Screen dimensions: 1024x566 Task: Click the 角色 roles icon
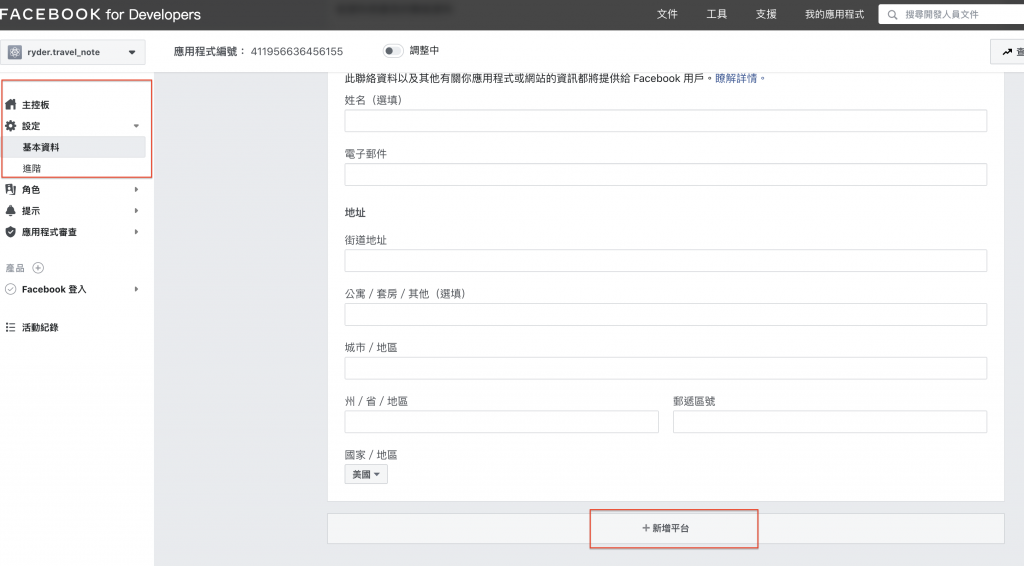10,189
